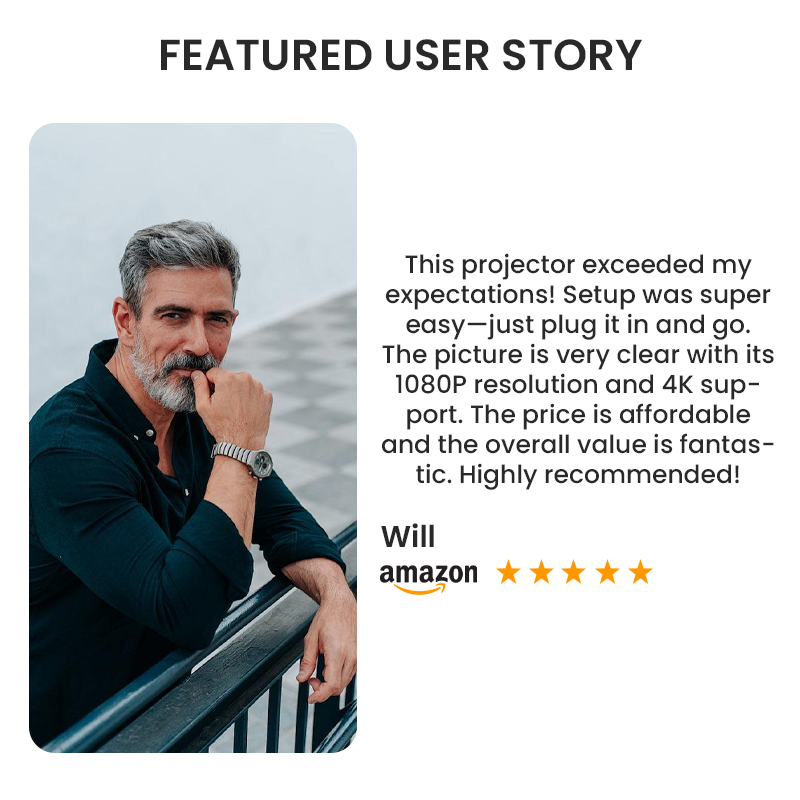Click the first orange rating star
Screen dimensions: 800x800
(x=509, y=572)
